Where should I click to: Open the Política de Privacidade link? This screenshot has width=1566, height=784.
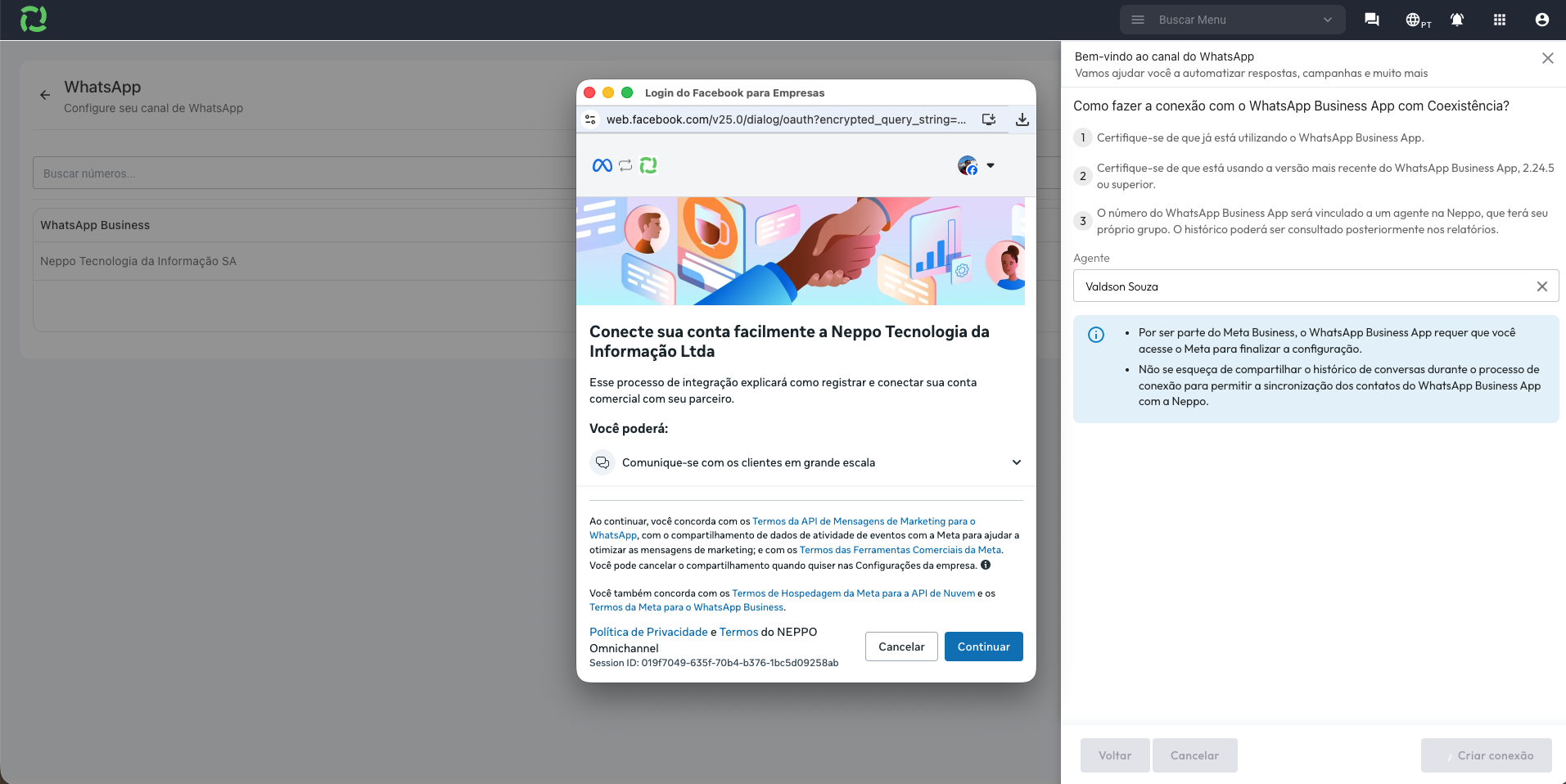(648, 632)
